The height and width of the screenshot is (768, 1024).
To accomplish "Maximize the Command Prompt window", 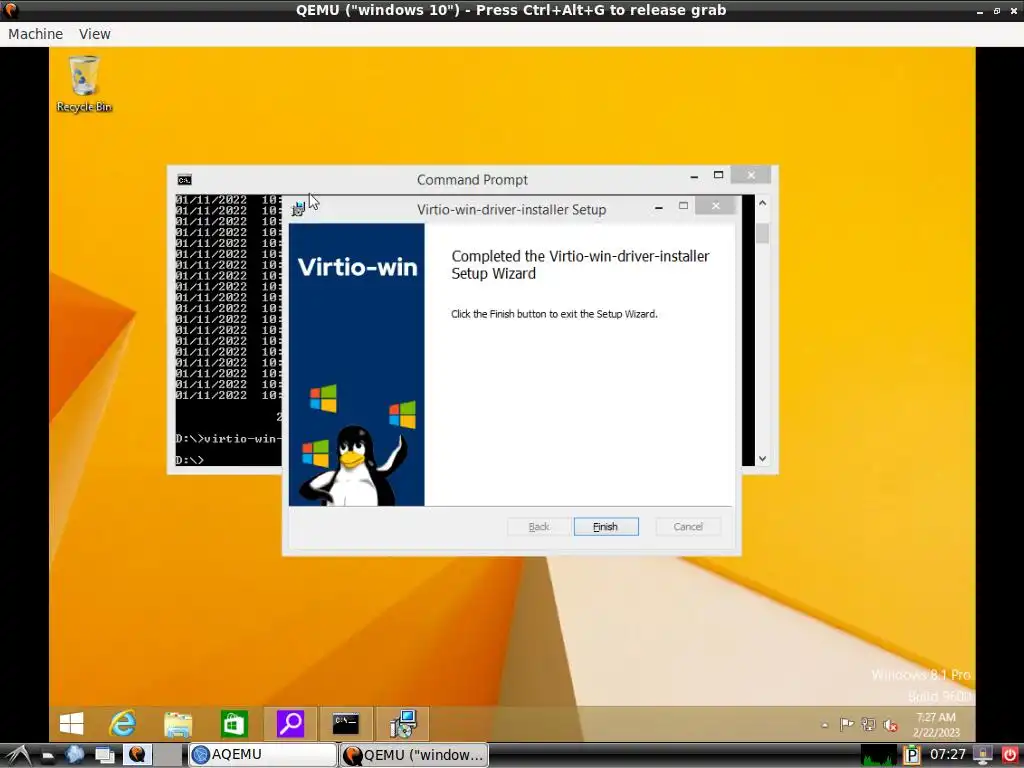I will pyautogui.click(x=718, y=175).
